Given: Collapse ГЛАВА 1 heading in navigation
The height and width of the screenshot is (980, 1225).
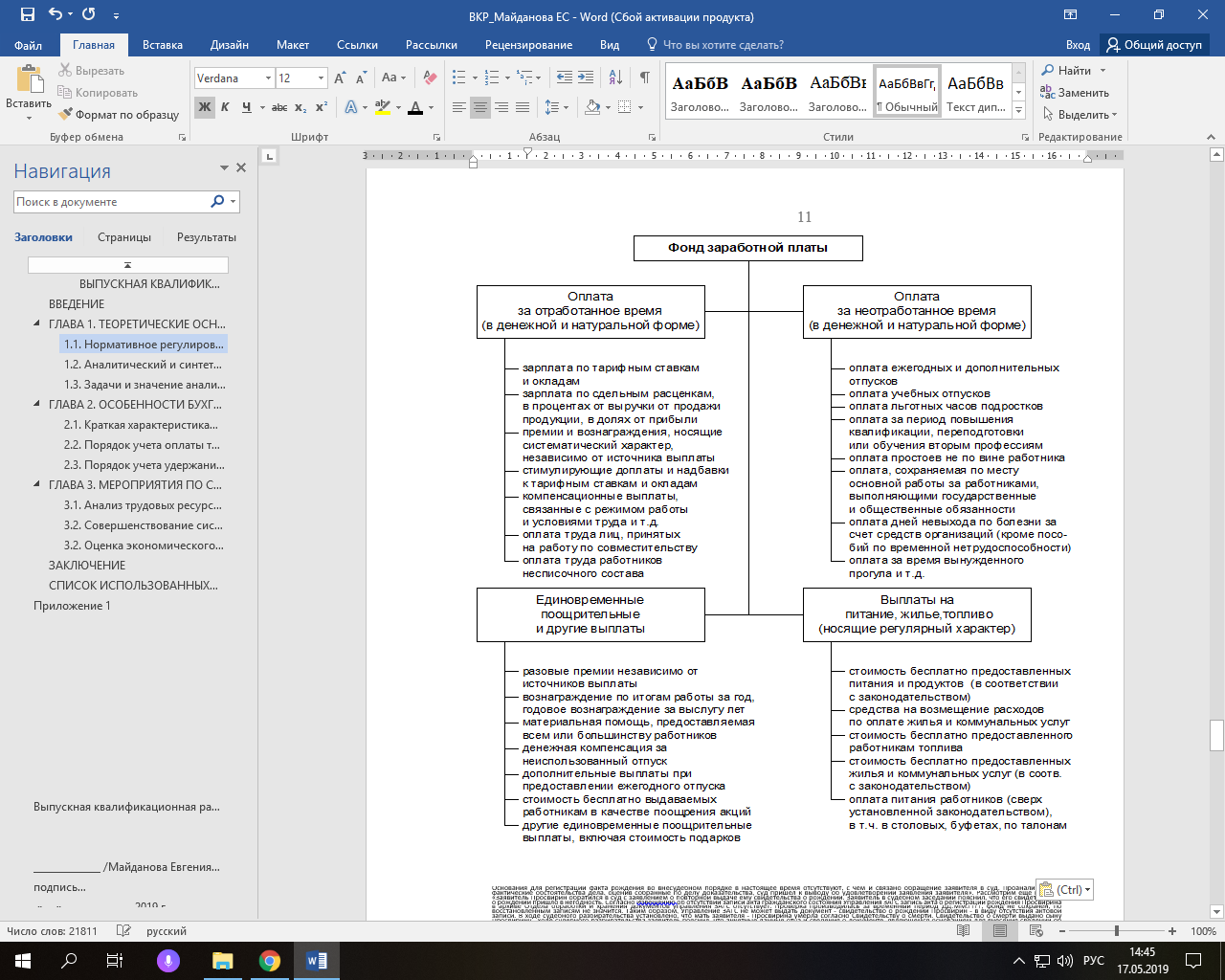Looking at the screenshot, I should 37,324.
